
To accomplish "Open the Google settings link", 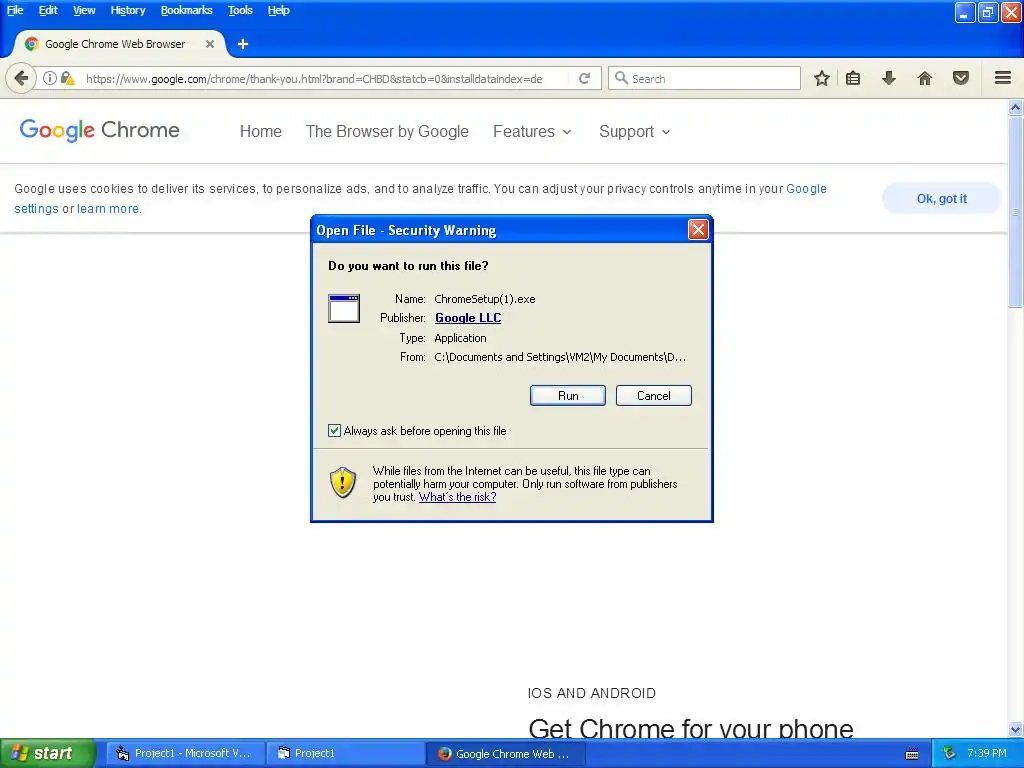I will tap(421, 199).
